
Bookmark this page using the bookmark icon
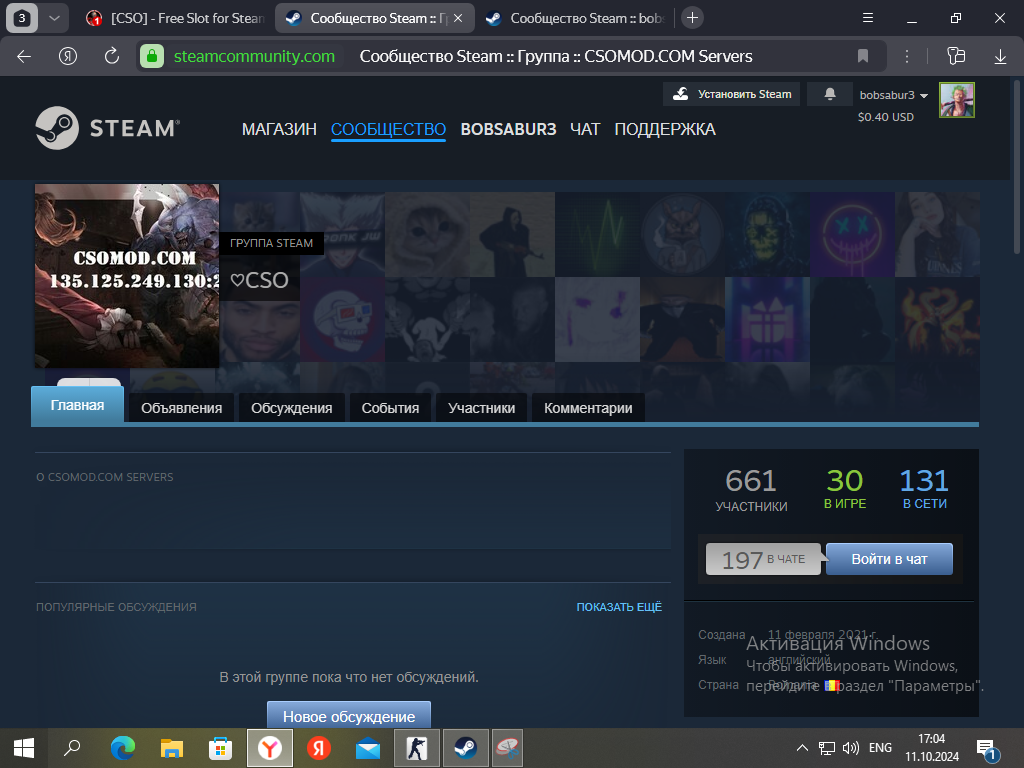click(x=863, y=56)
